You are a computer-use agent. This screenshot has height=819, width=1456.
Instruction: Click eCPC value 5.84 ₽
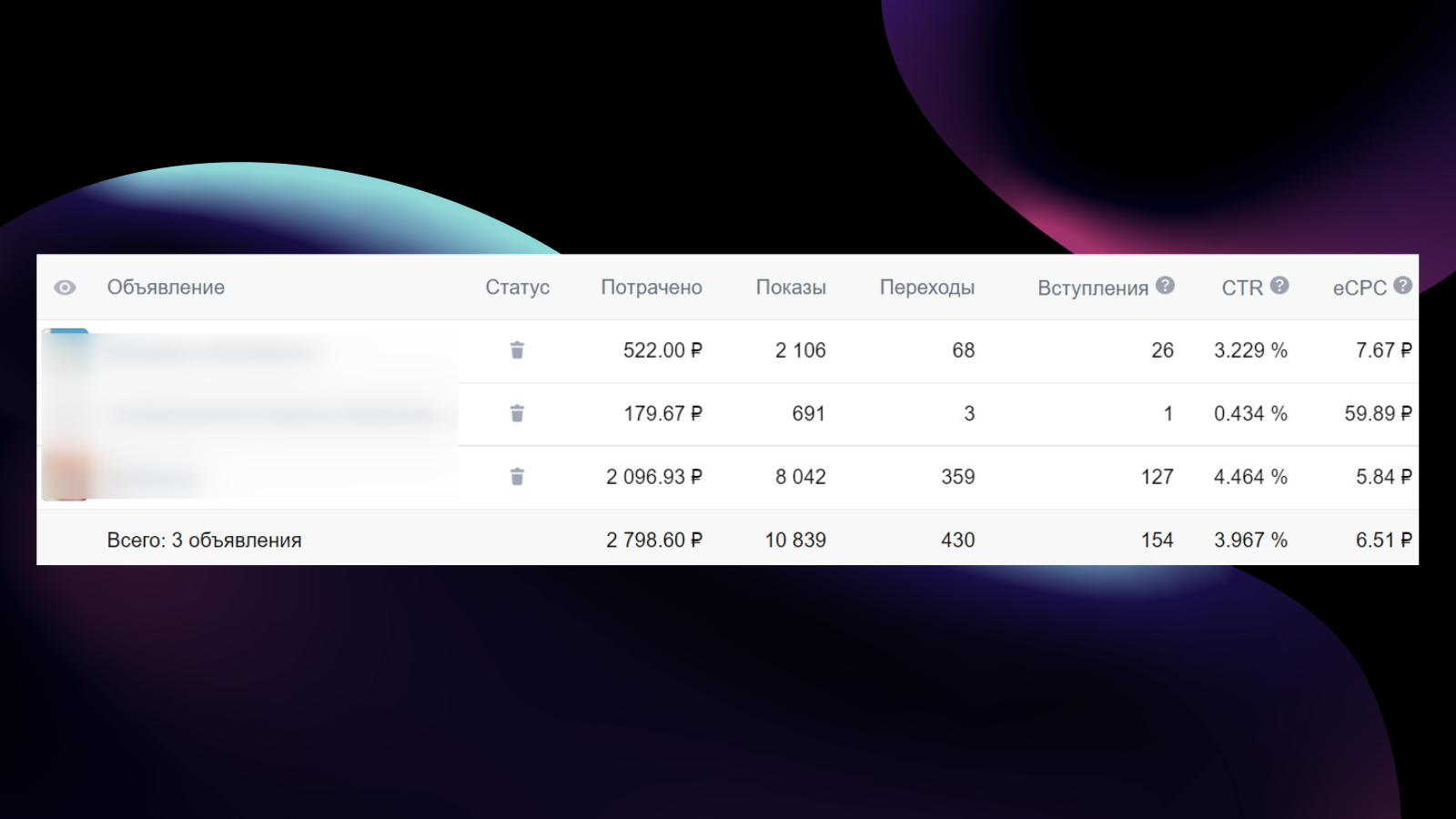click(1384, 477)
